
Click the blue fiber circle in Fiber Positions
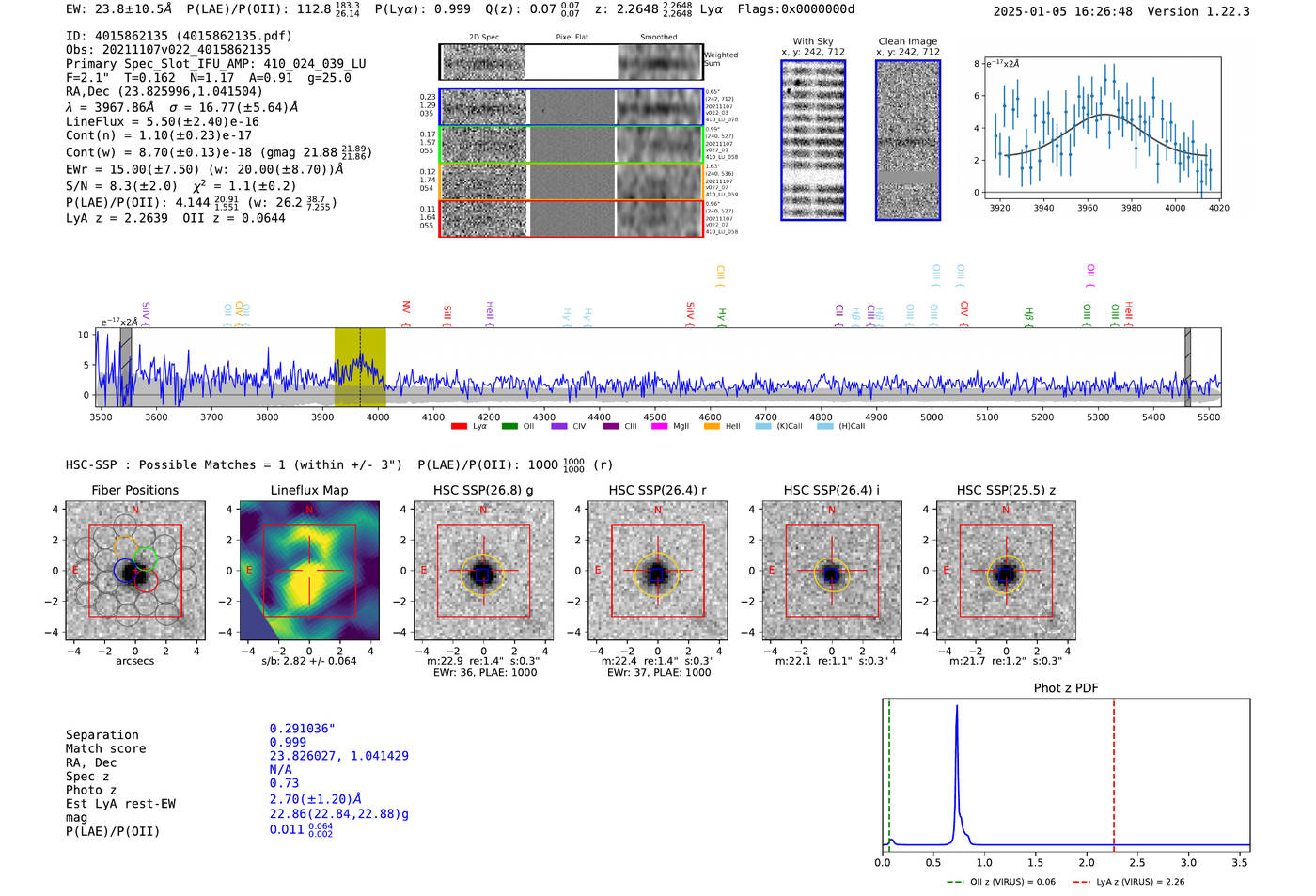pyautogui.click(x=125, y=570)
